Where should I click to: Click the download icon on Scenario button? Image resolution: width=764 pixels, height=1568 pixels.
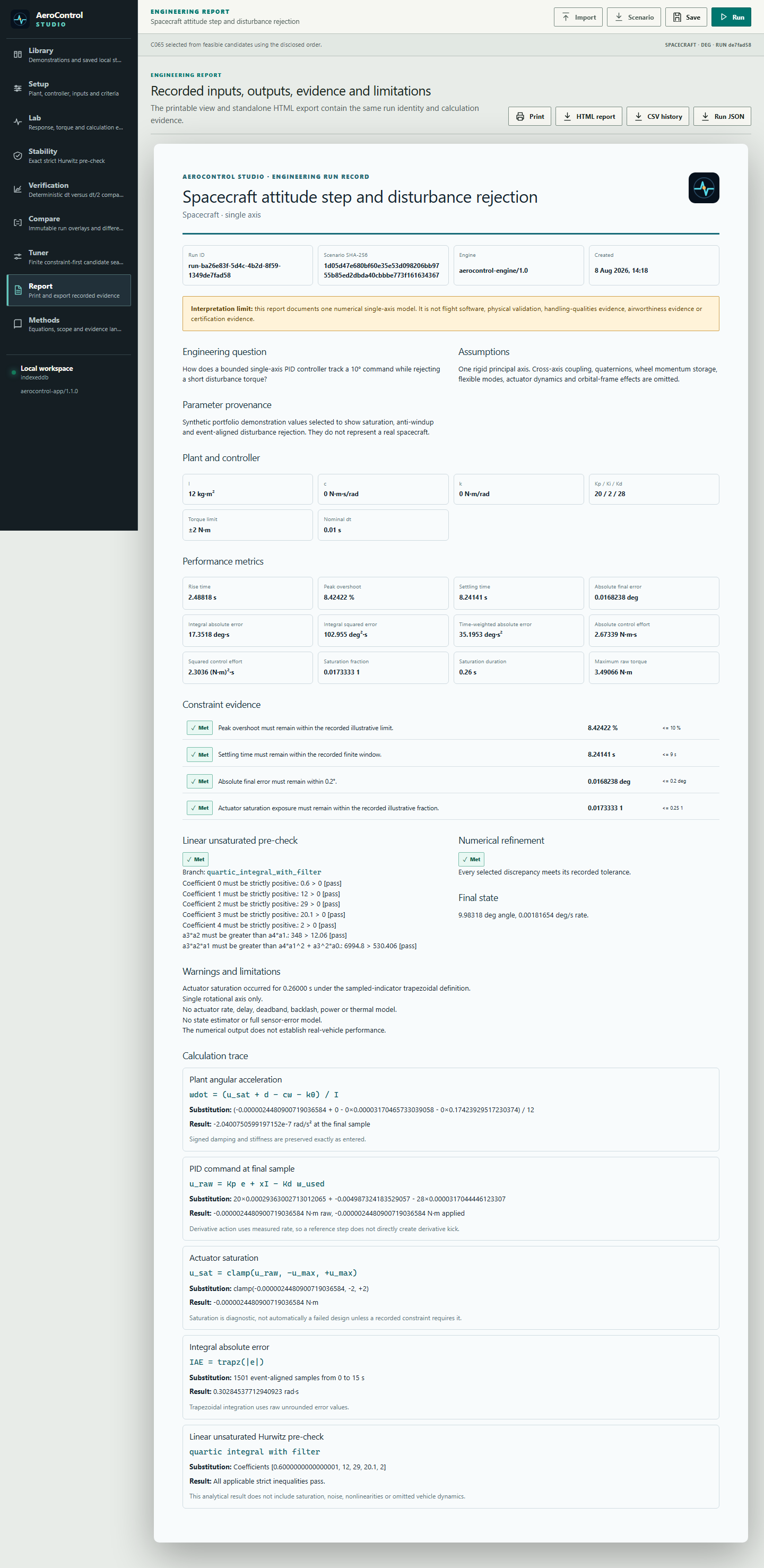(619, 17)
